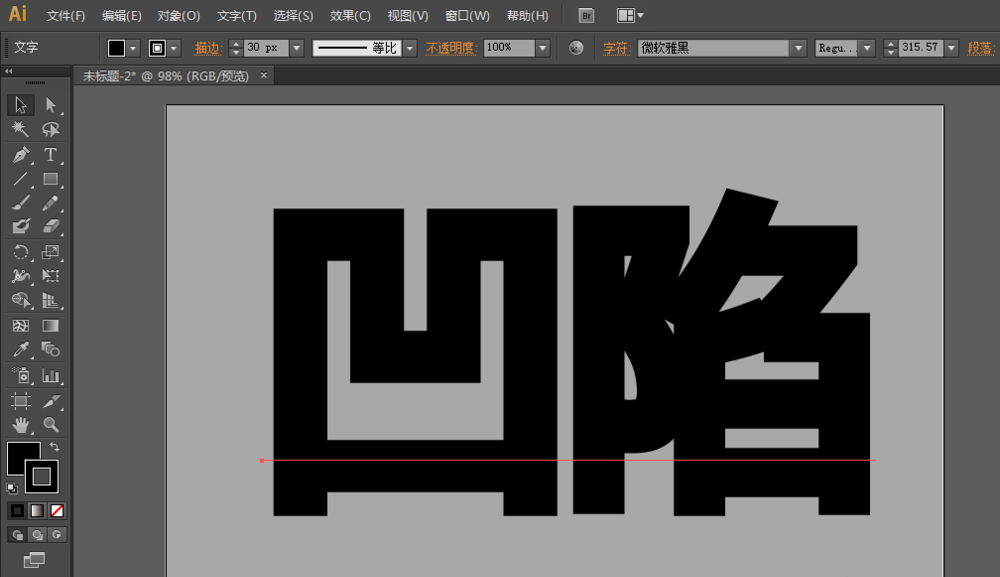The image size is (1000, 577).
Task: Select the Zoom tool
Action: (50, 425)
